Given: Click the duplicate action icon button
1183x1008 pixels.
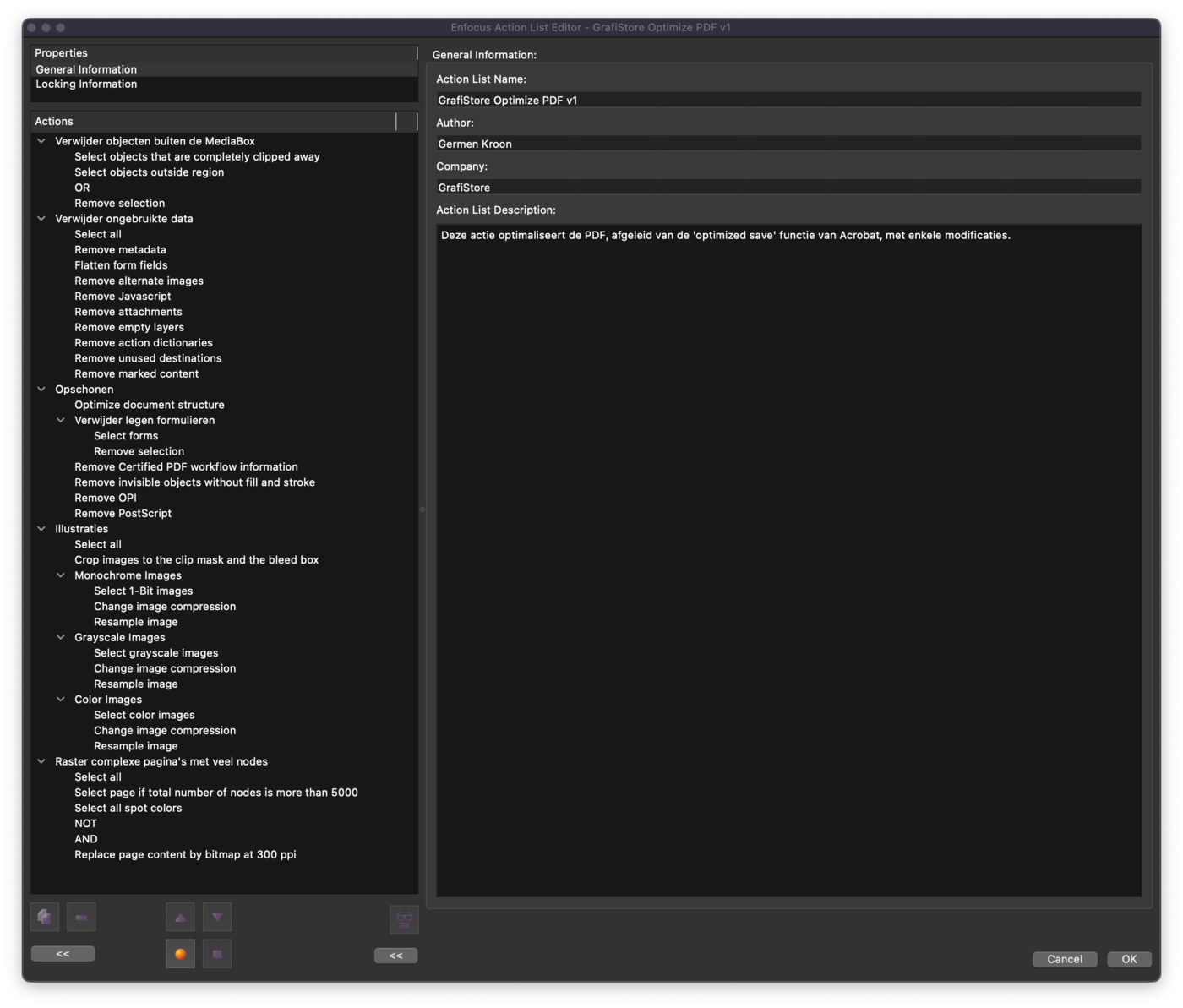Looking at the screenshot, I should 45,917.
